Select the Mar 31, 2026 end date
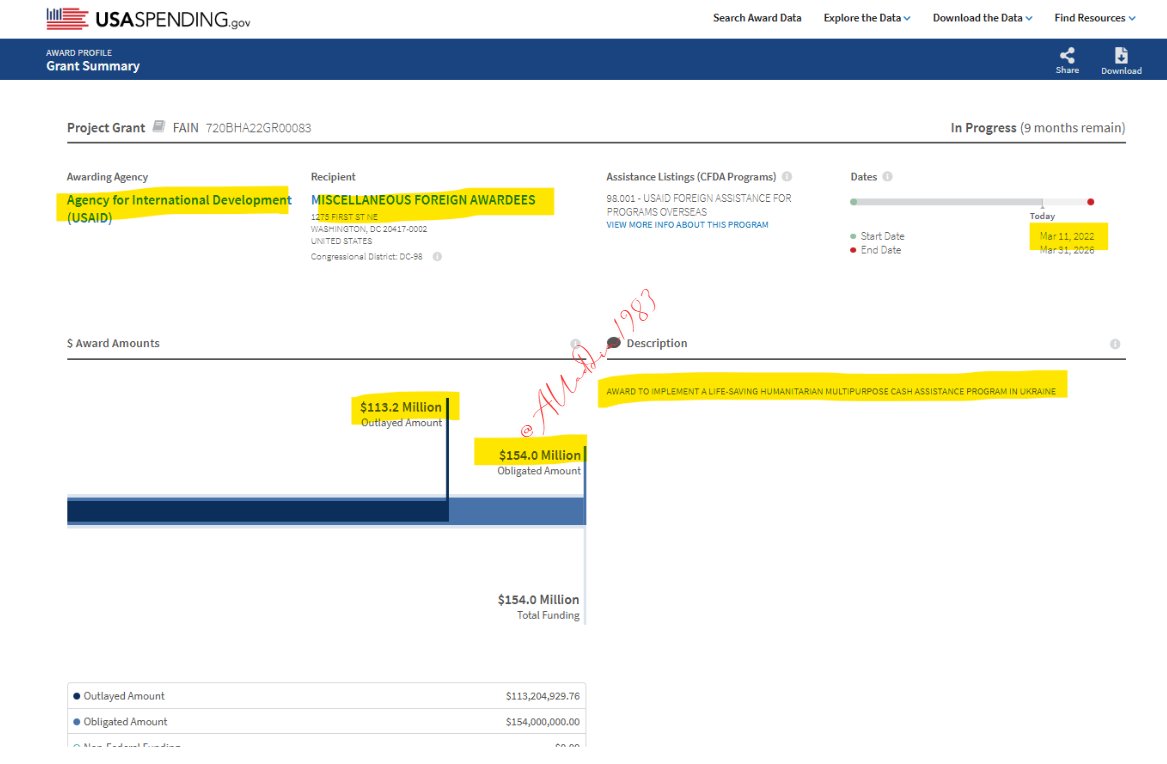Image resolution: width=1167 pixels, height=764 pixels. [x=1067, y=250]
